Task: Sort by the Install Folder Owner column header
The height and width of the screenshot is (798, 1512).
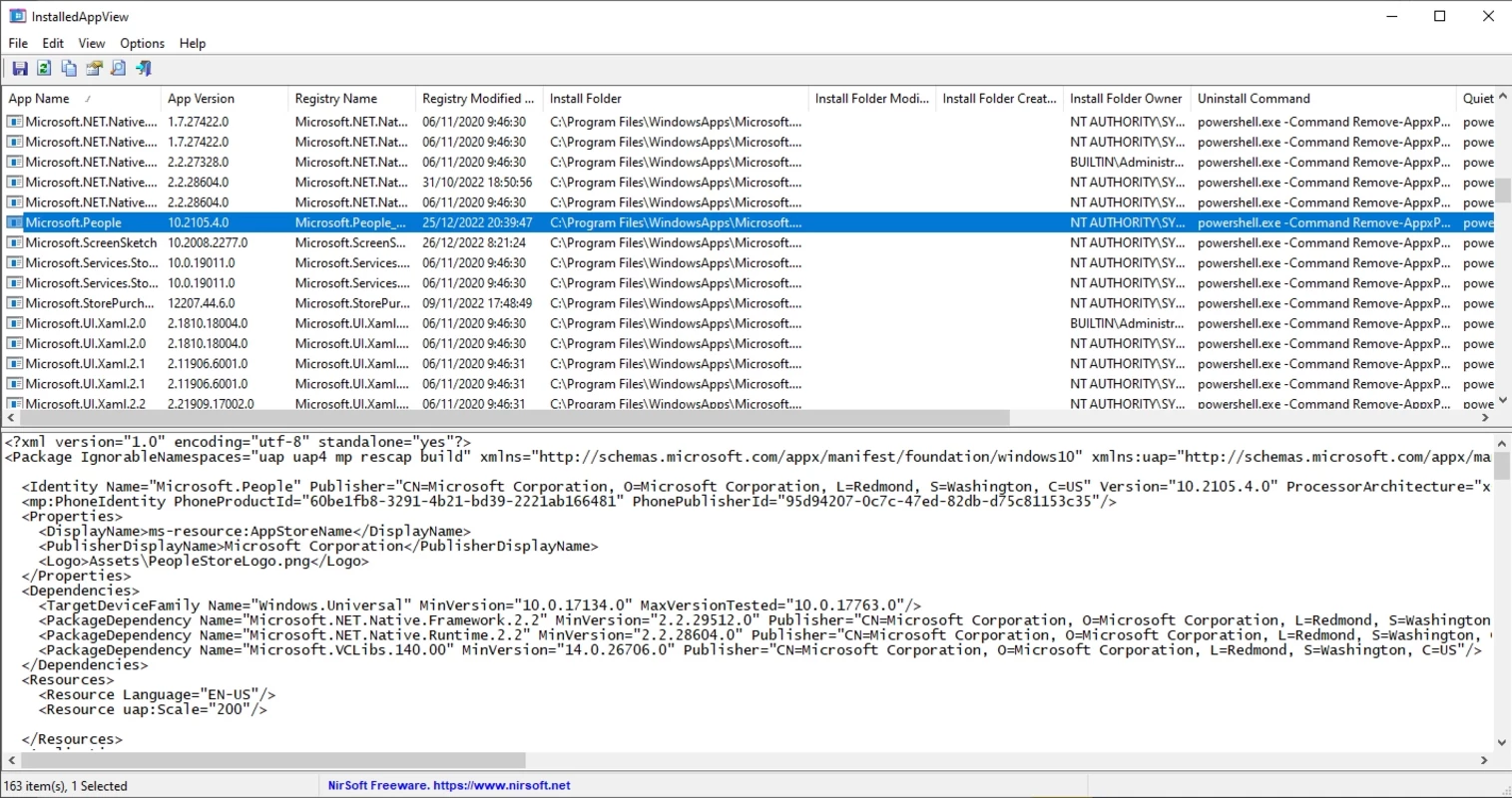Action: [x=1126, y=99]
